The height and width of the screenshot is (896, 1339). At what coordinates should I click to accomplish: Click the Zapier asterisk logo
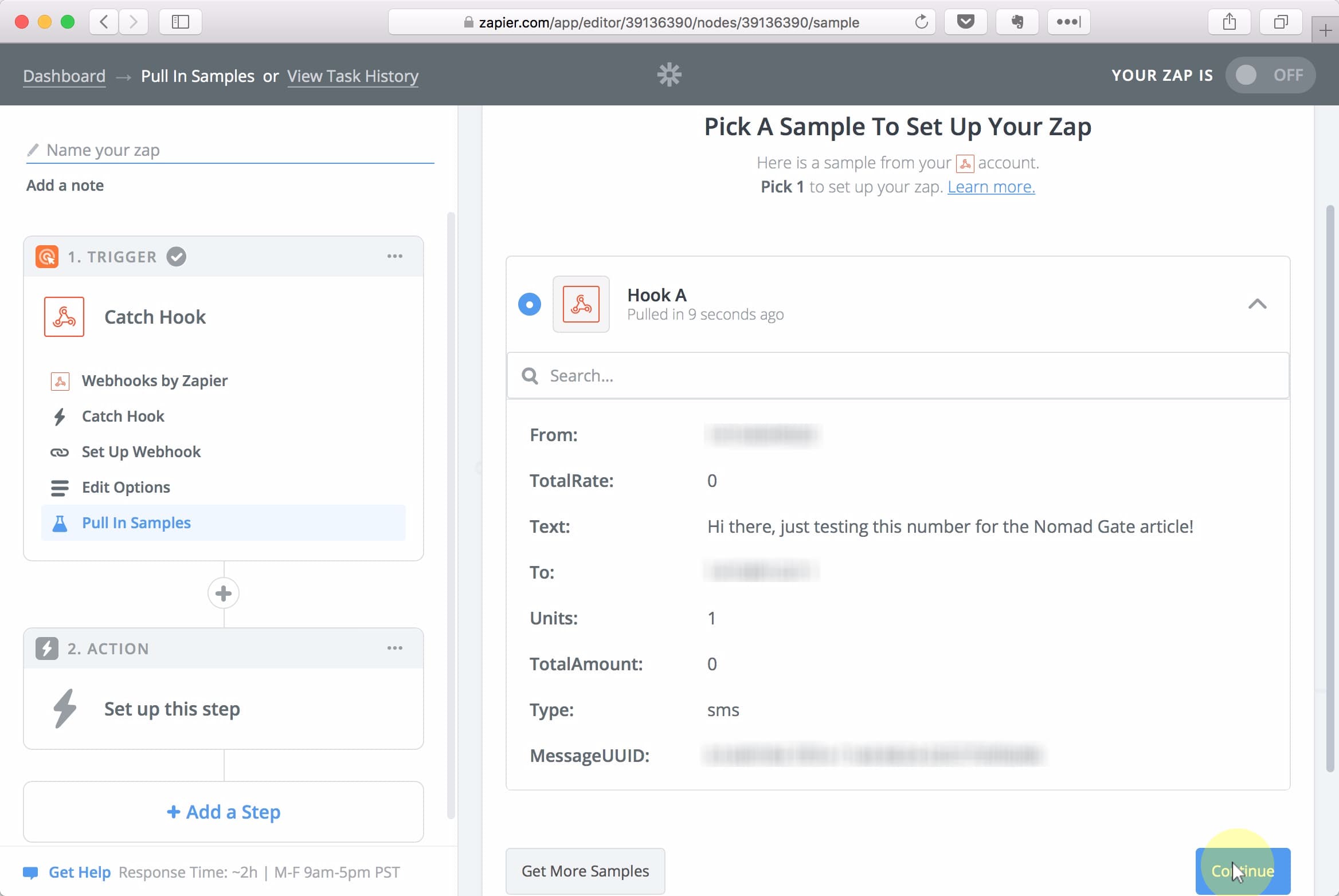pyautogui.click(x=669, y=74)
